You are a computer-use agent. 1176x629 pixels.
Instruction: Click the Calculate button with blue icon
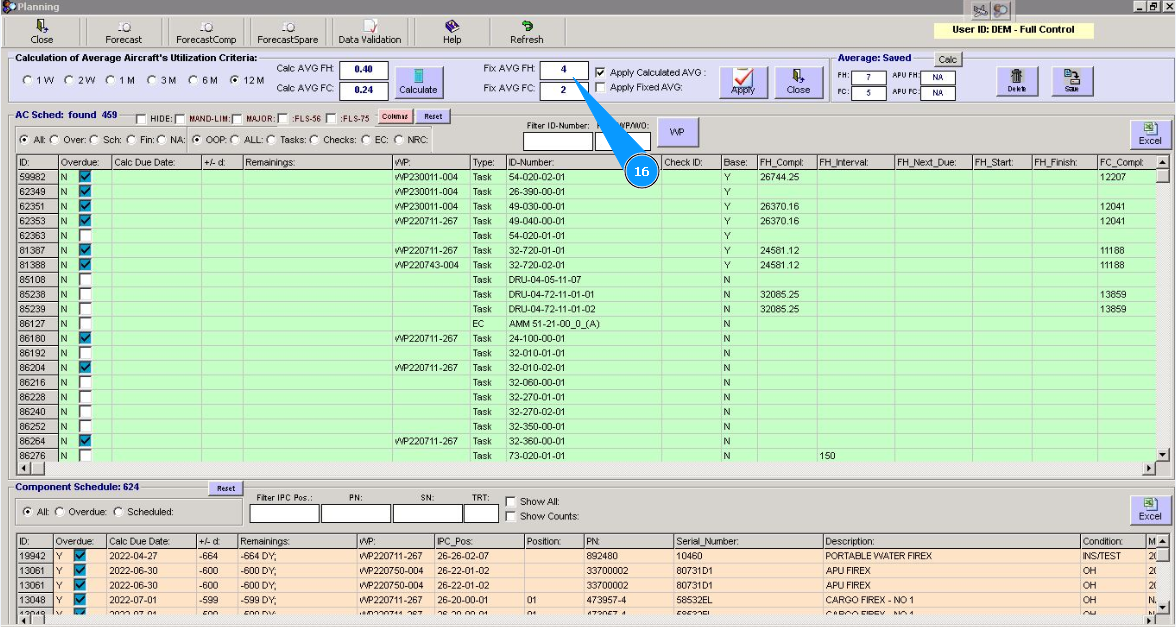click(418, 81)
